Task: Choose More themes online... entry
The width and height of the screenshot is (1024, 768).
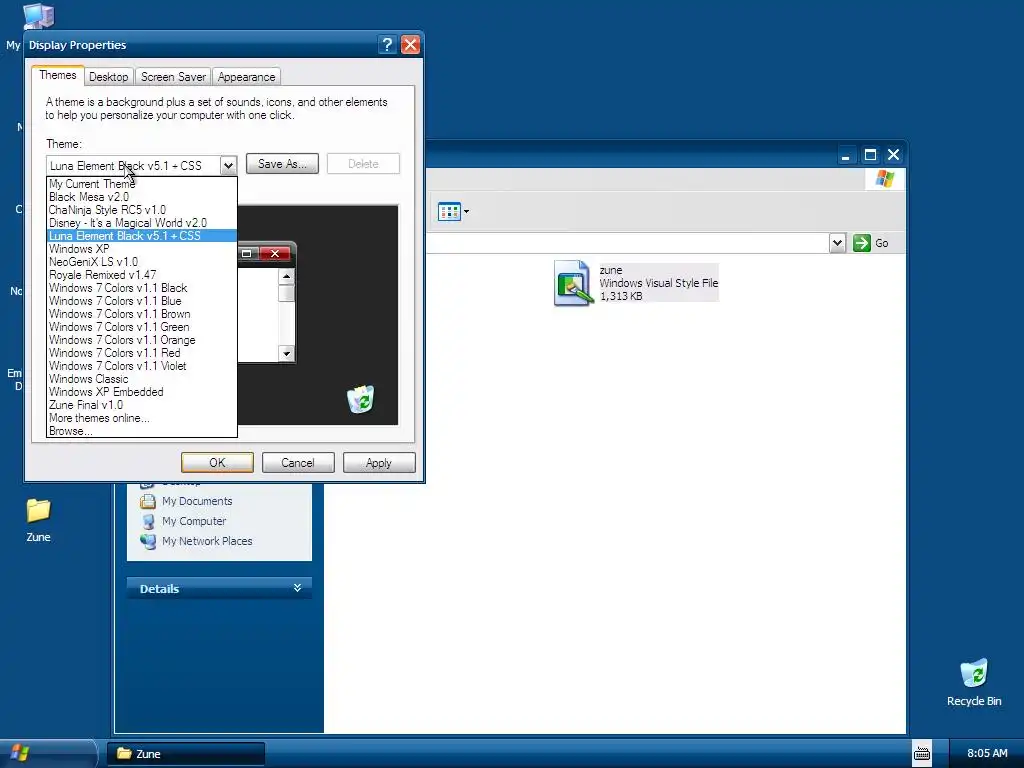Action: pyautogui.click(x=142, y=418)
